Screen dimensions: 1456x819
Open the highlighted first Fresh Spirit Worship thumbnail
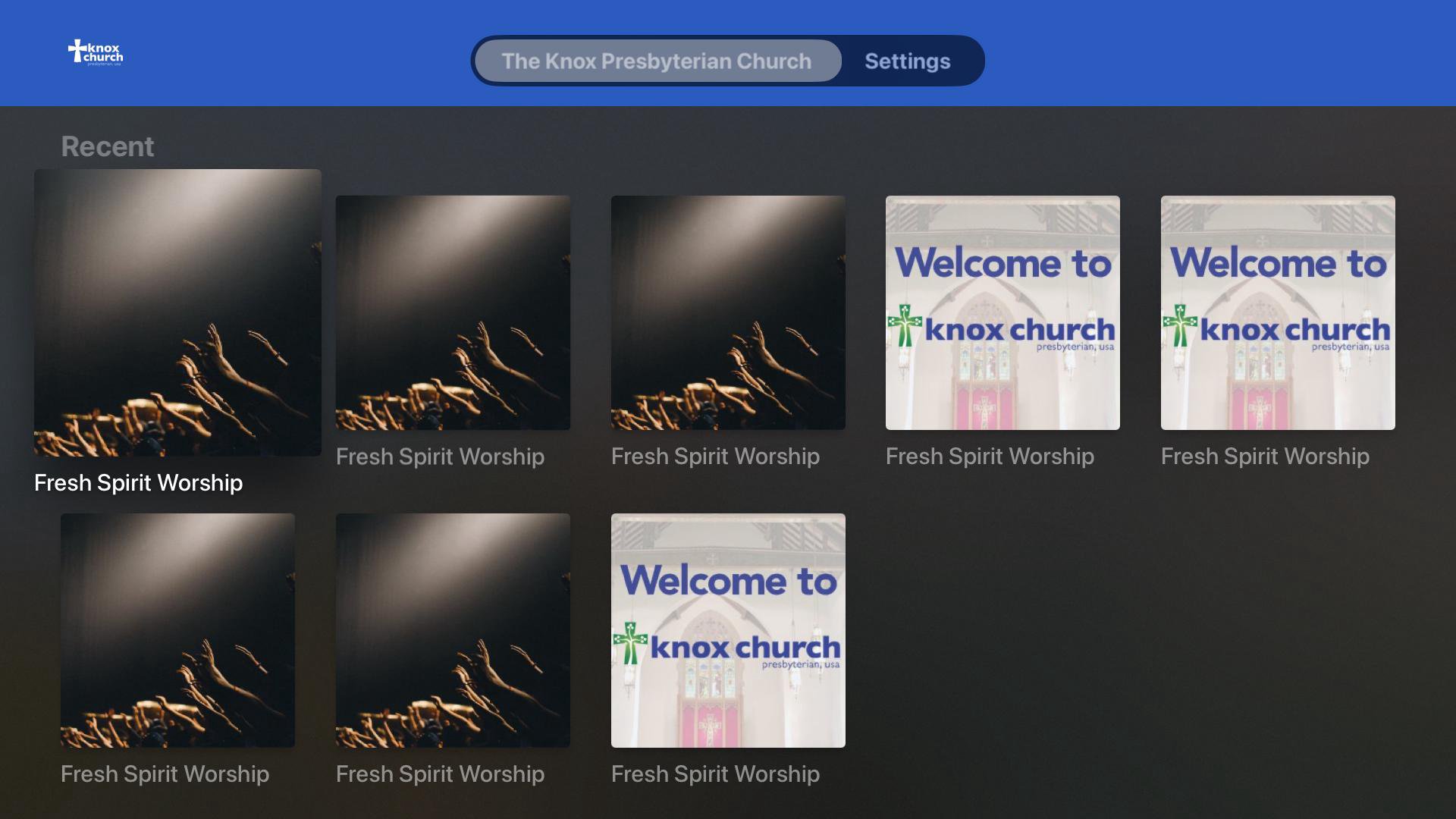[177, 312]
